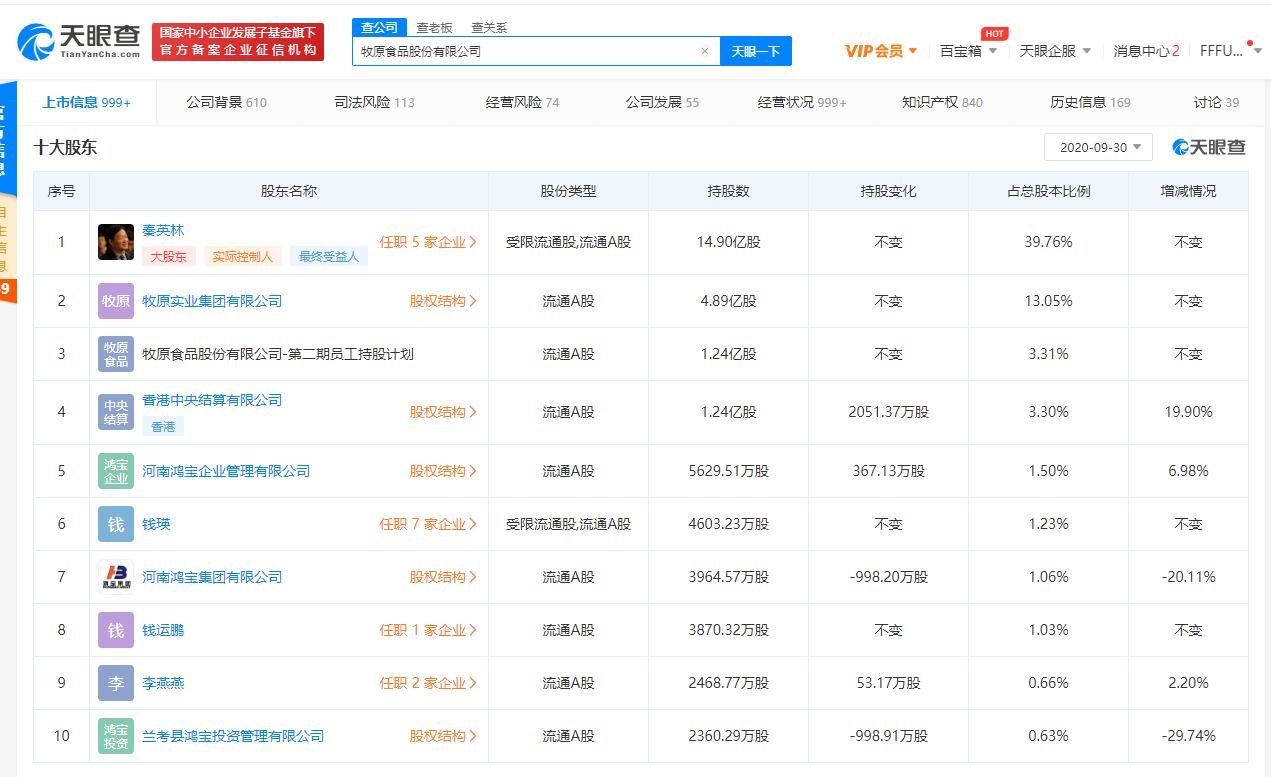Open 河南鸿宝集团有限公司 company link
Viewport: 1271px width, 777px height.
212,577
